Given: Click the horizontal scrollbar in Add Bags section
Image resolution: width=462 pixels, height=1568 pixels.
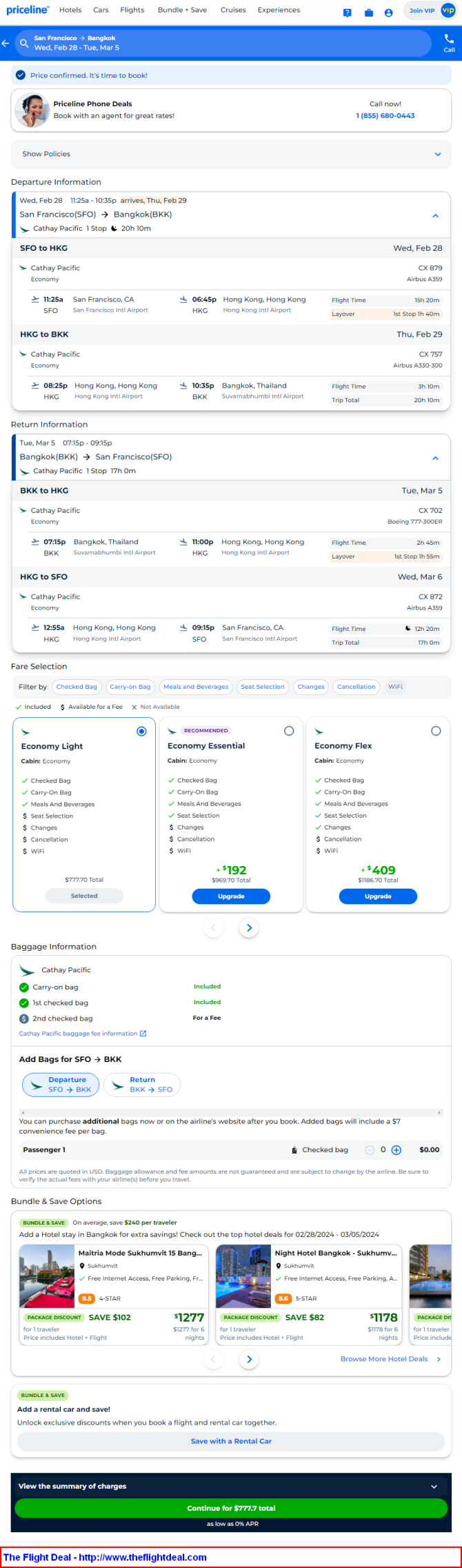Looking at the screenshot, I should [x=231, y=1113].
